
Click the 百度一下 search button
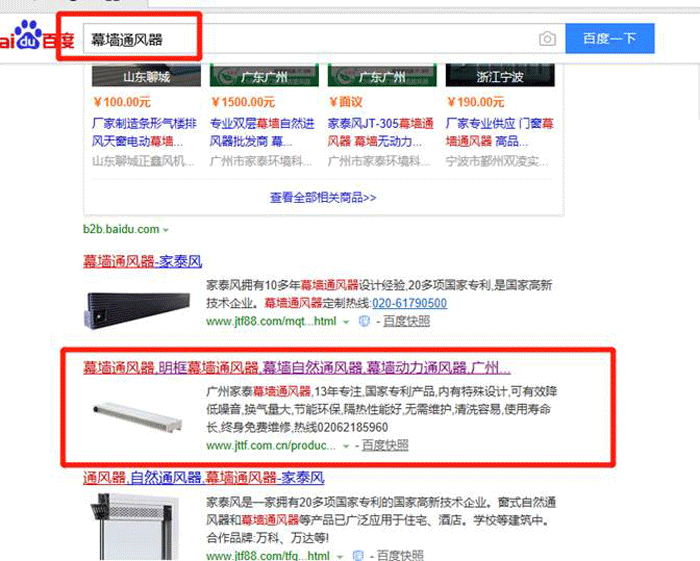coord(610,39)
